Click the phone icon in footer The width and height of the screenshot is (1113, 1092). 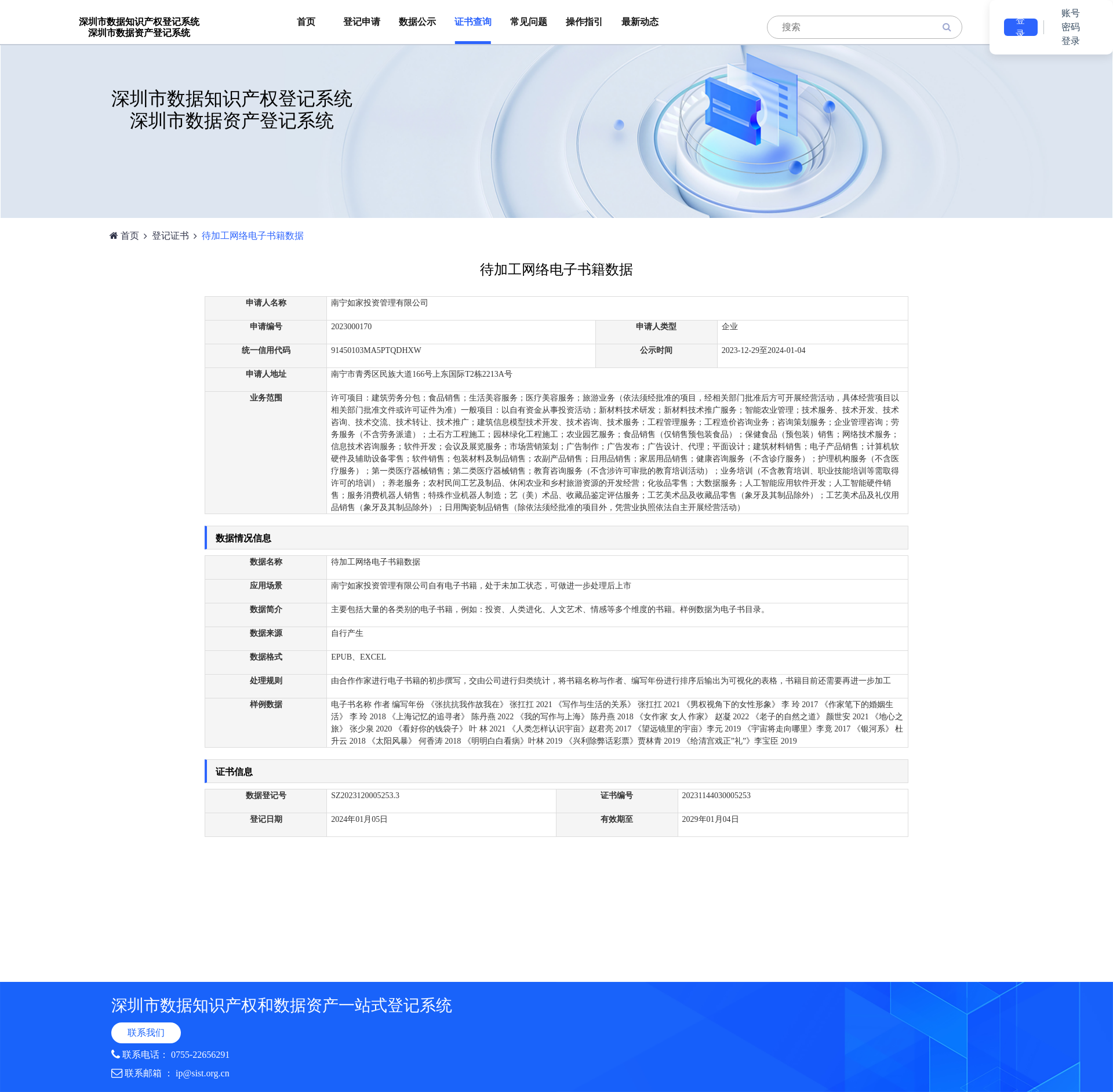click(x=115, y=1054)
